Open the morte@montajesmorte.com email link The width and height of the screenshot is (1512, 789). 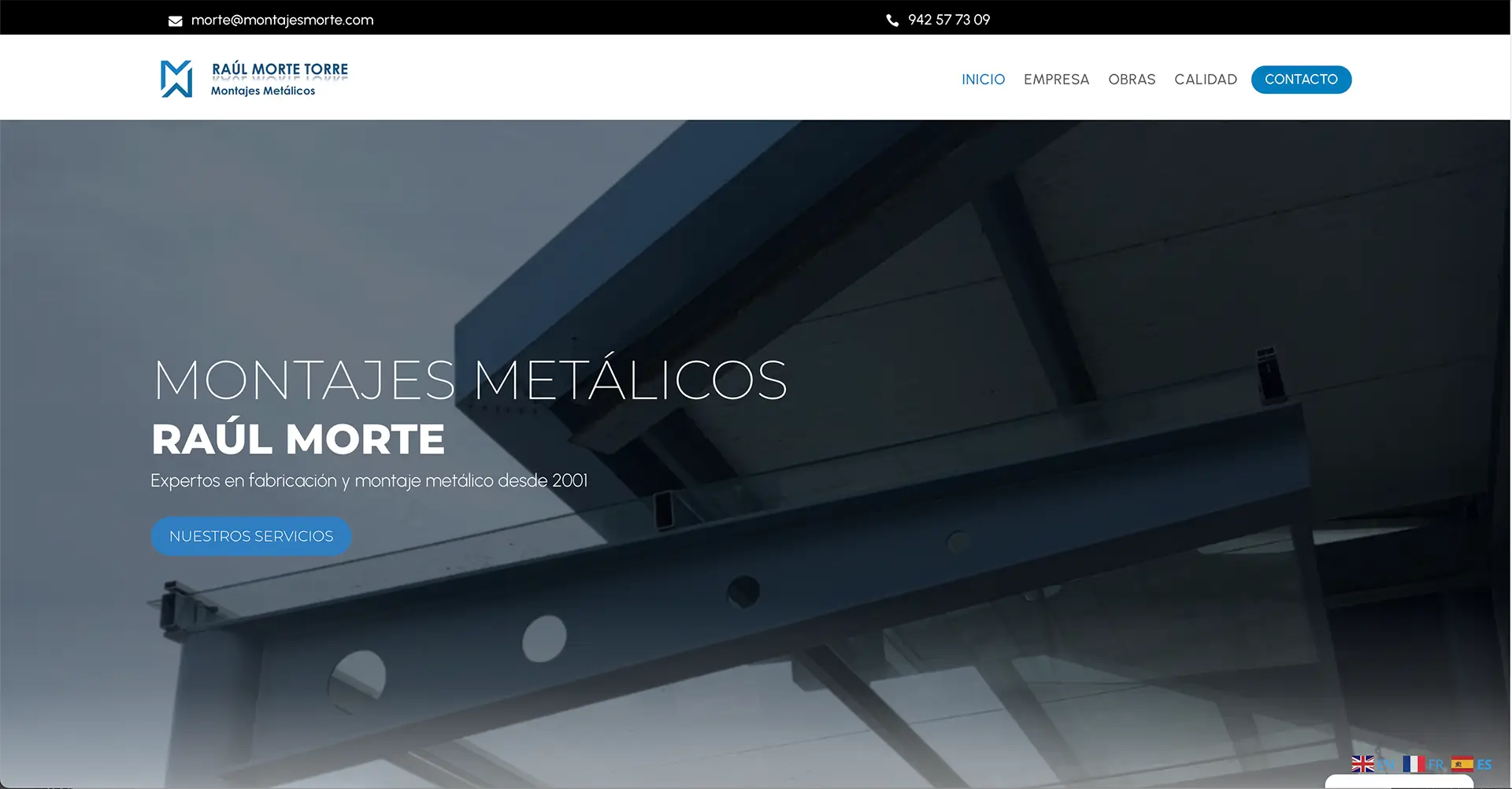[282, 20]
